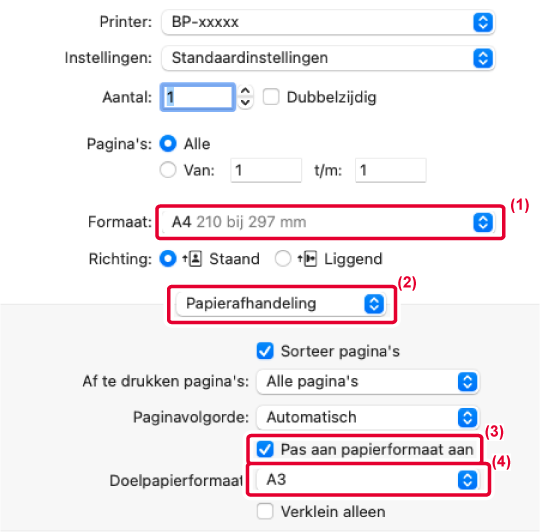Click the landscape orientation icon next to Liggend

tap(307, 259)
